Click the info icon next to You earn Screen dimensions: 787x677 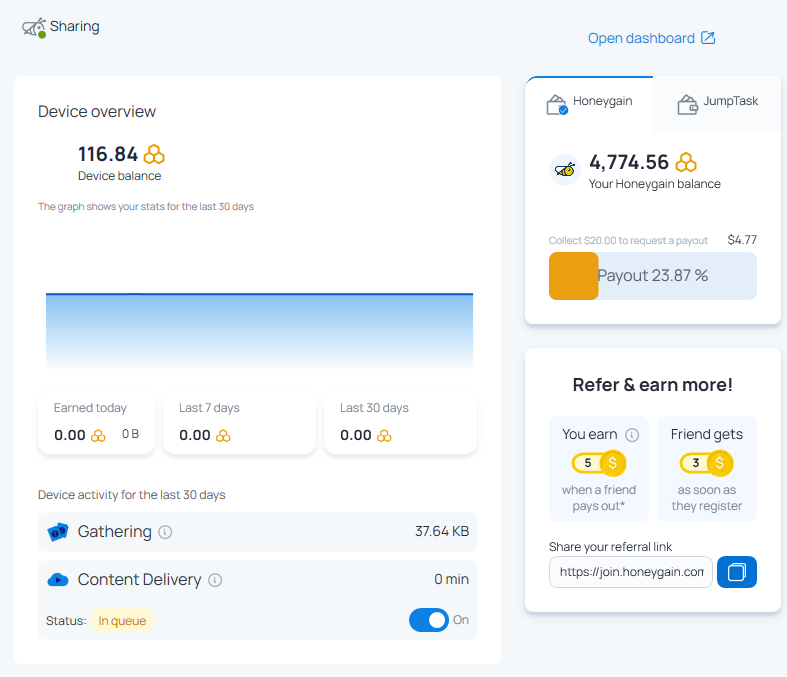pyautogui.click(x=632, y=435)
